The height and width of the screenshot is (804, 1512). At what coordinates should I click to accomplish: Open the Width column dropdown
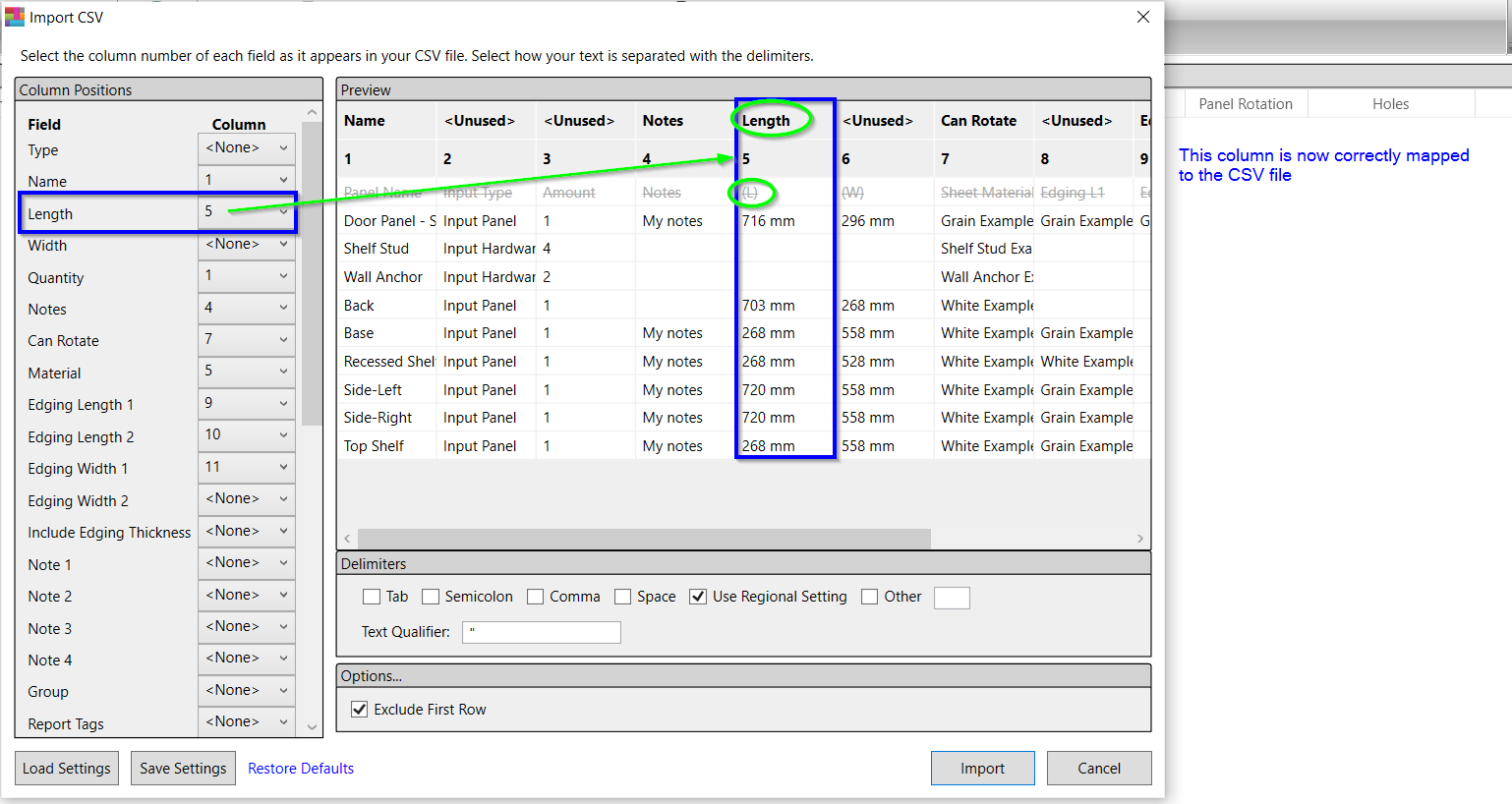[247, 244]
